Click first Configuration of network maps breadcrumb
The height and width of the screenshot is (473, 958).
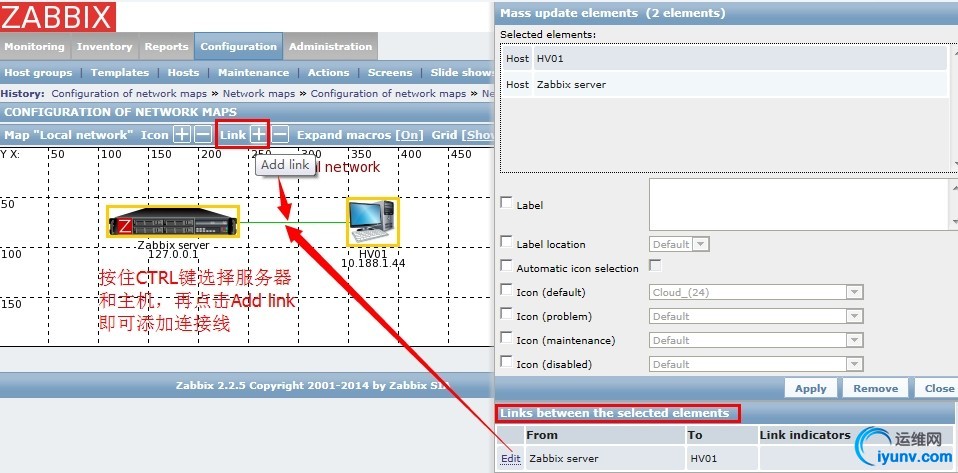click(130, 94)
